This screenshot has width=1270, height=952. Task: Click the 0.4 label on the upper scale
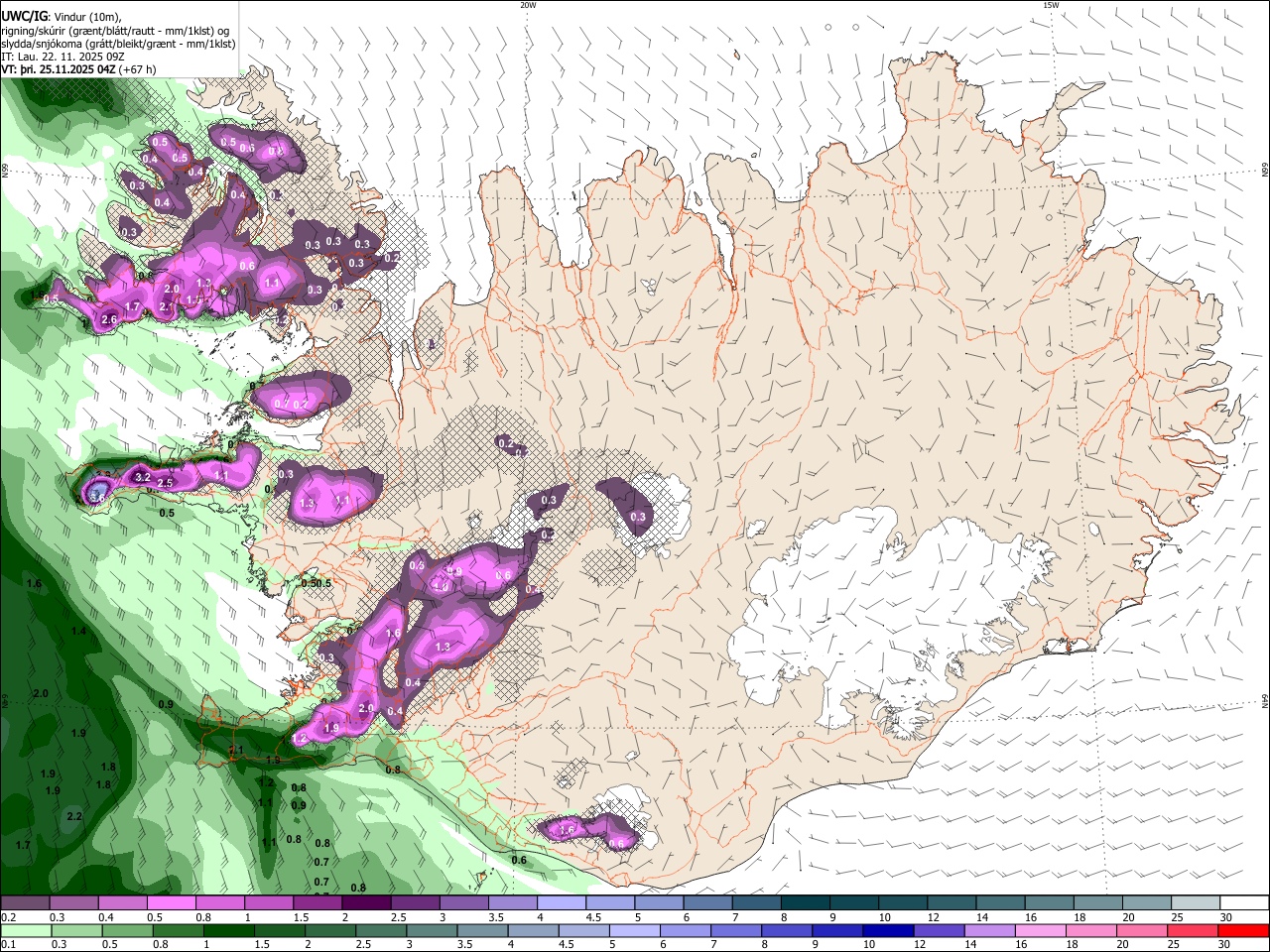coord(106,917)
